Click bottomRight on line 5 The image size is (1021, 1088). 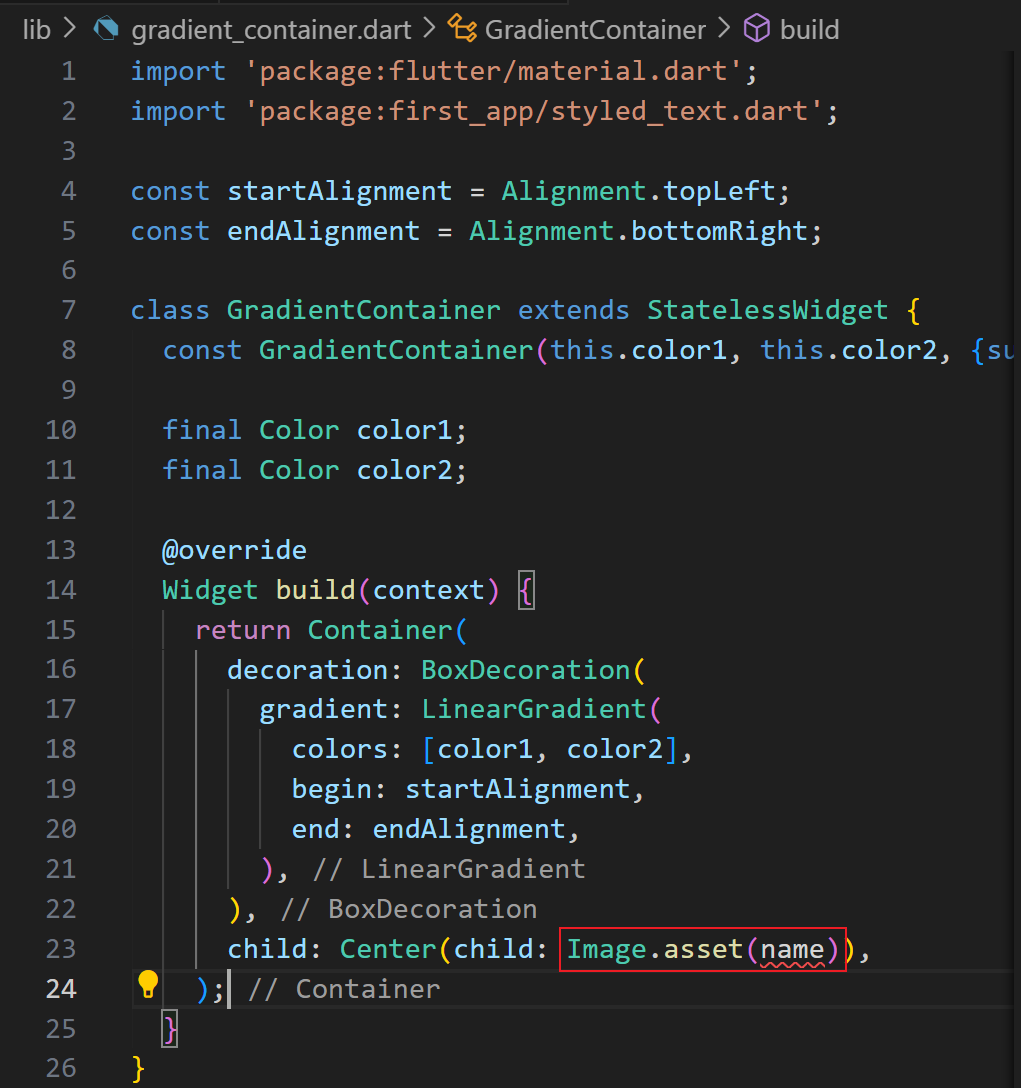(x=719, y=231)
